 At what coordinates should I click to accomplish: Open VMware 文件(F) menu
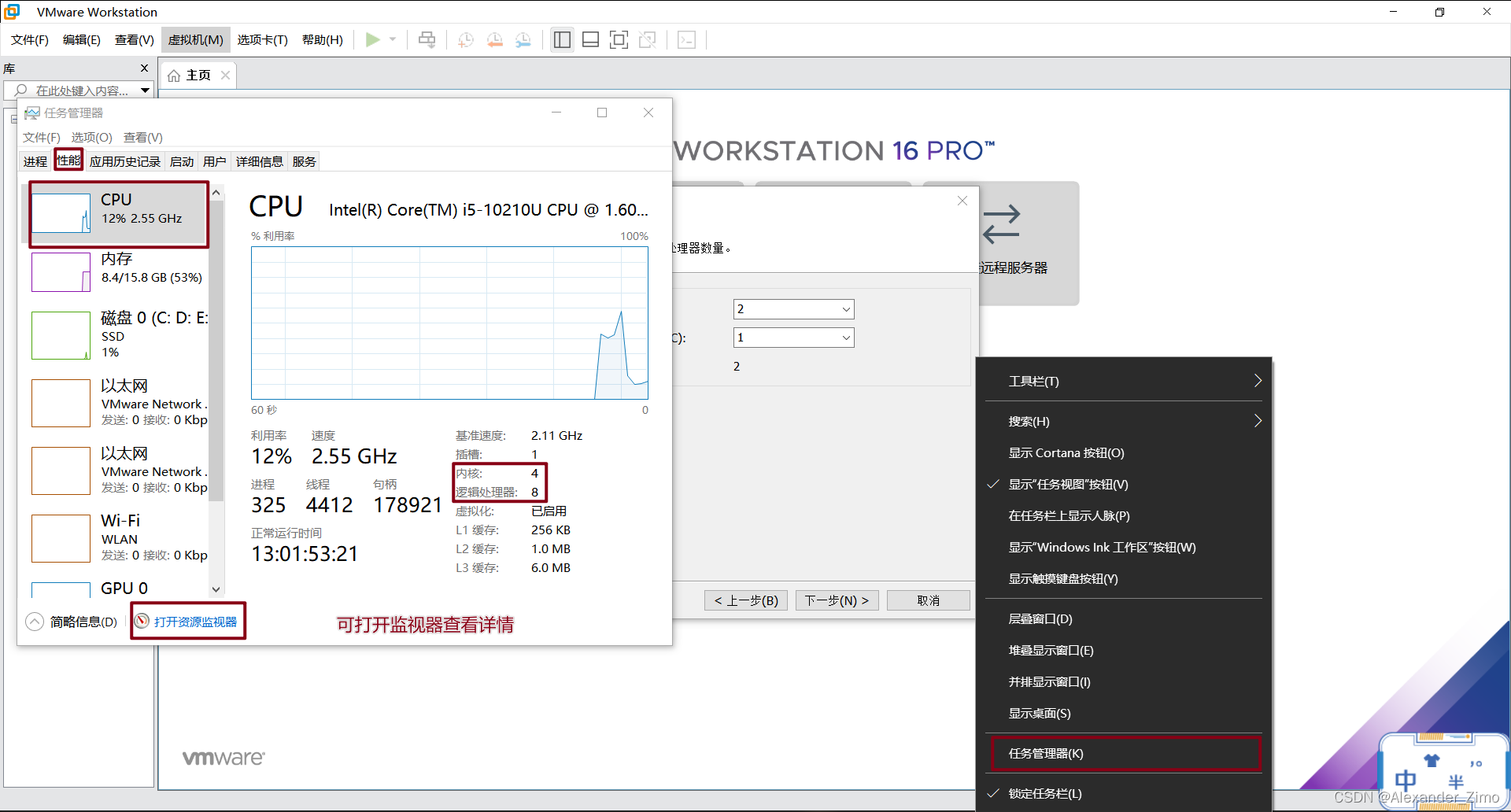(x=30, y=39)
